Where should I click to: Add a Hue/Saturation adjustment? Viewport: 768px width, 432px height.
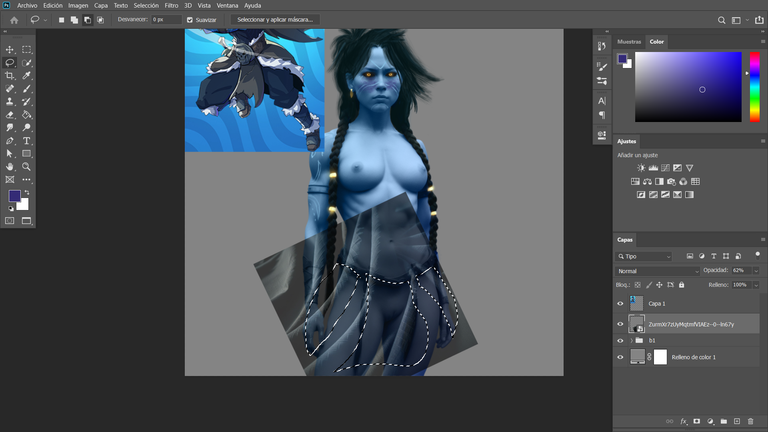click(x=635, y=182)
